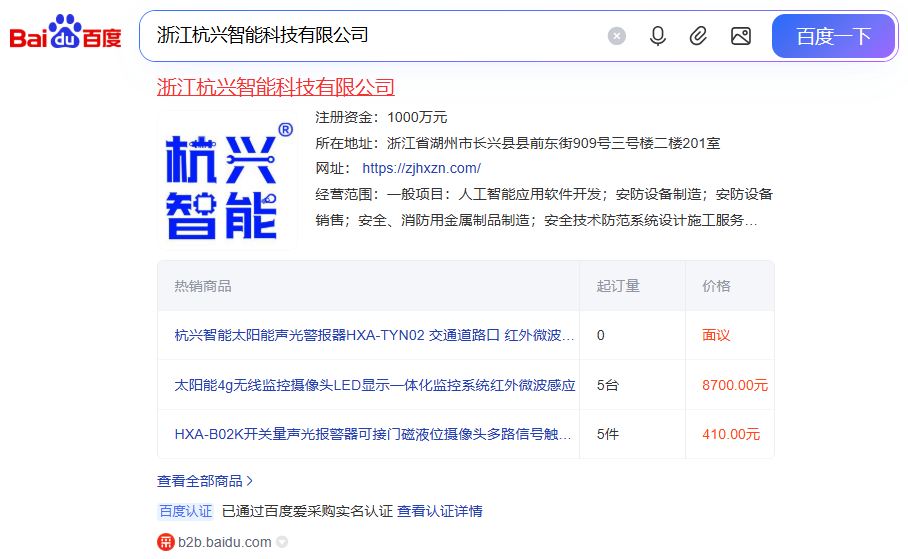Image resolution: width=908 pixels, height=559 pixels.
Task: Open the 太阳能4g无线监控摄像头 product link
Action: (x=374, y=385)
